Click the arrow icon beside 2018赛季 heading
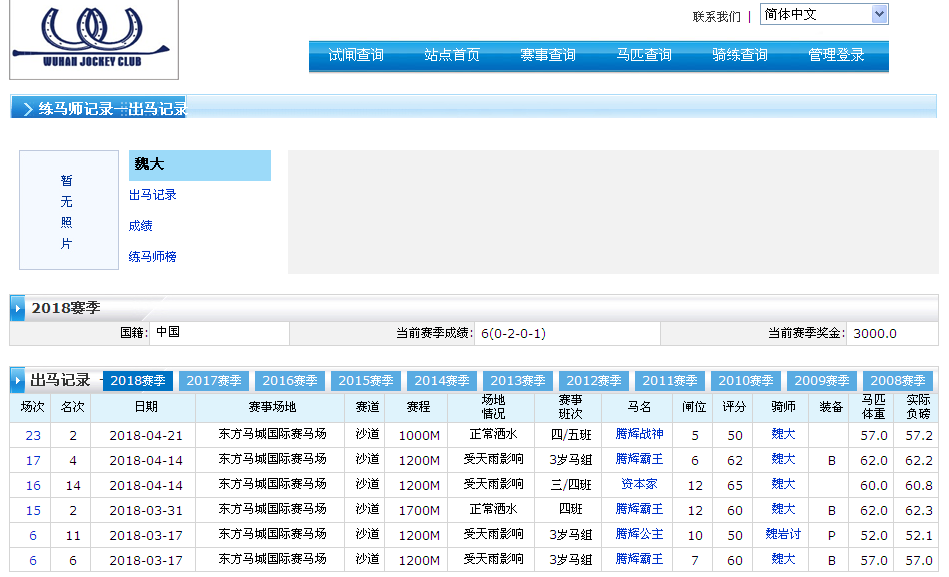The width and height of the screenshot is (949, 577). click(18, 308)
